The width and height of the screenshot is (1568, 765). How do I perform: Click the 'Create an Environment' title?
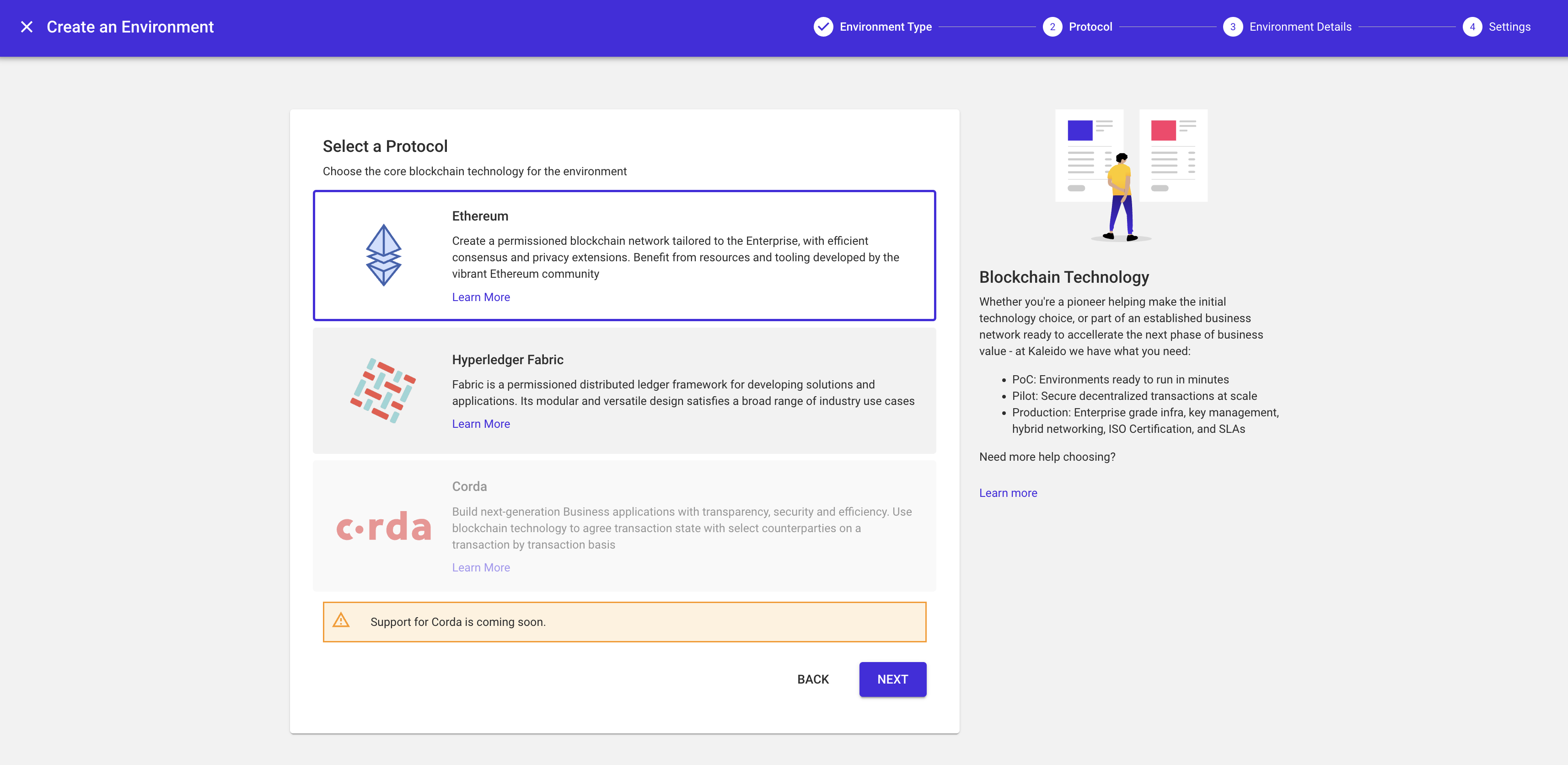[x=129, y=27]
